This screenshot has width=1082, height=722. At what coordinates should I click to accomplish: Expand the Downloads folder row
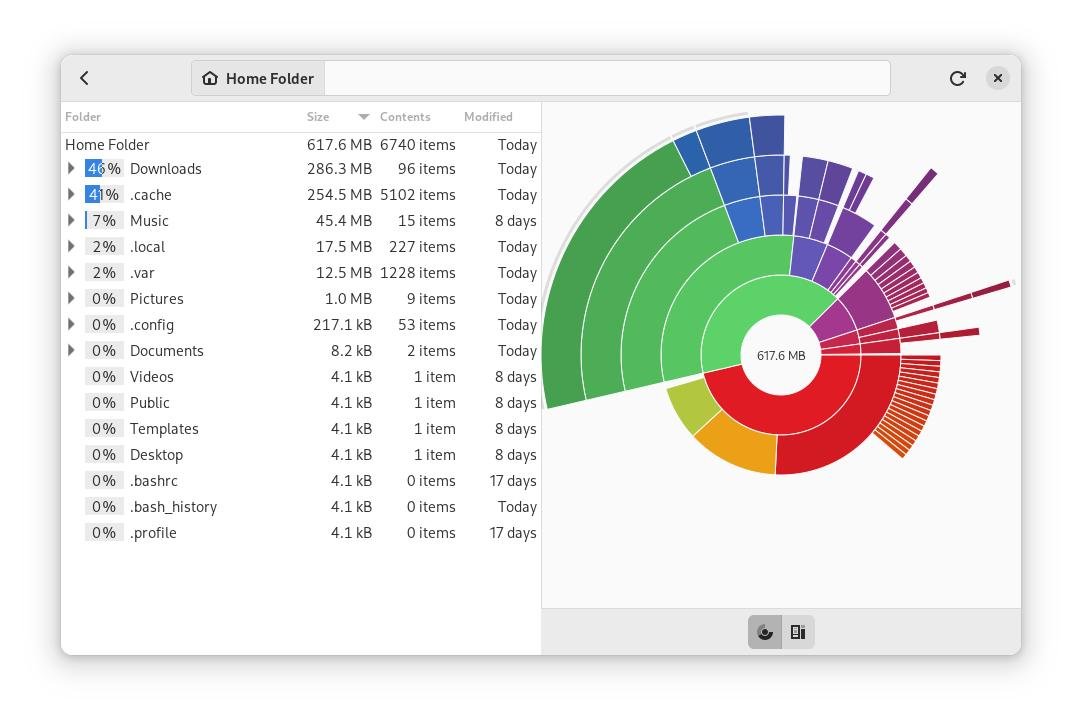point(71,169)
